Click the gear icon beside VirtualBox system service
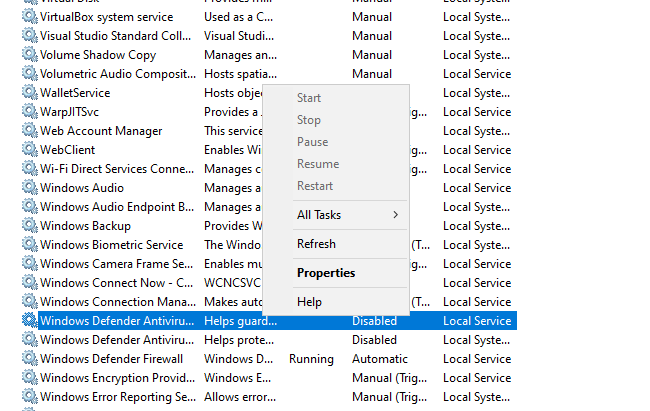The height and width of the screenshot is (411, 650). click(x=29, y=17)
